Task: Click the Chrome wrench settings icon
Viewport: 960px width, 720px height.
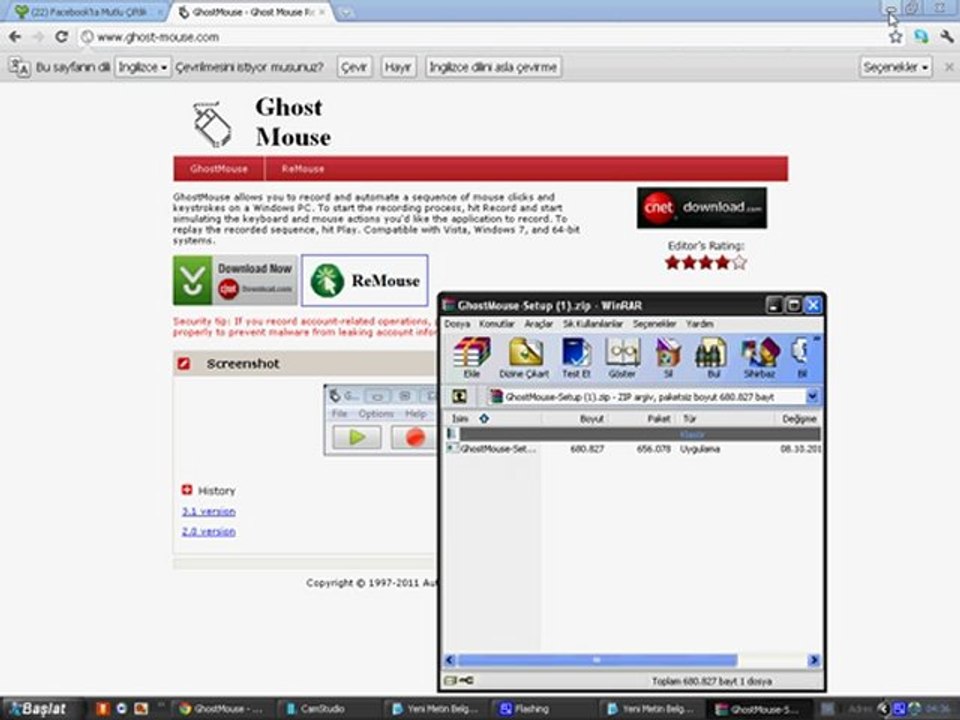Action: pos(947,37)
